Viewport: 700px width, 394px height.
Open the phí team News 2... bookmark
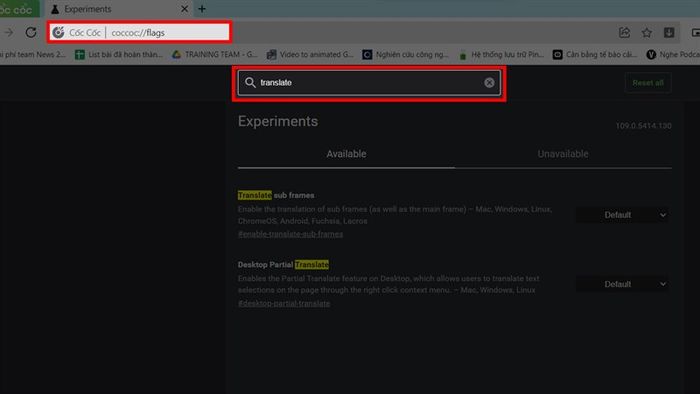coord(33,54)
